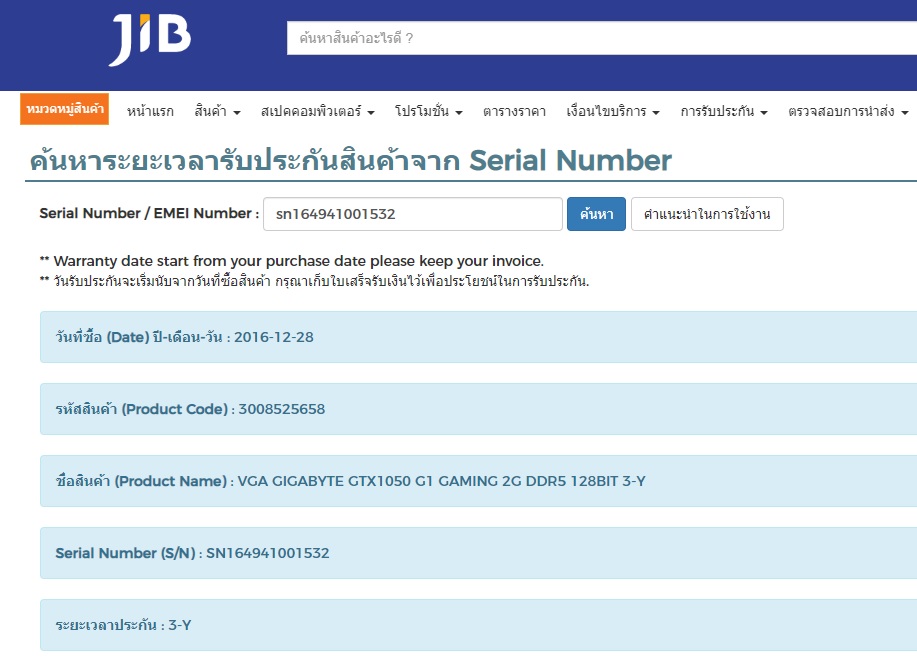Expand the โปรโมชั่น dropdown menu

coord(428,111)
